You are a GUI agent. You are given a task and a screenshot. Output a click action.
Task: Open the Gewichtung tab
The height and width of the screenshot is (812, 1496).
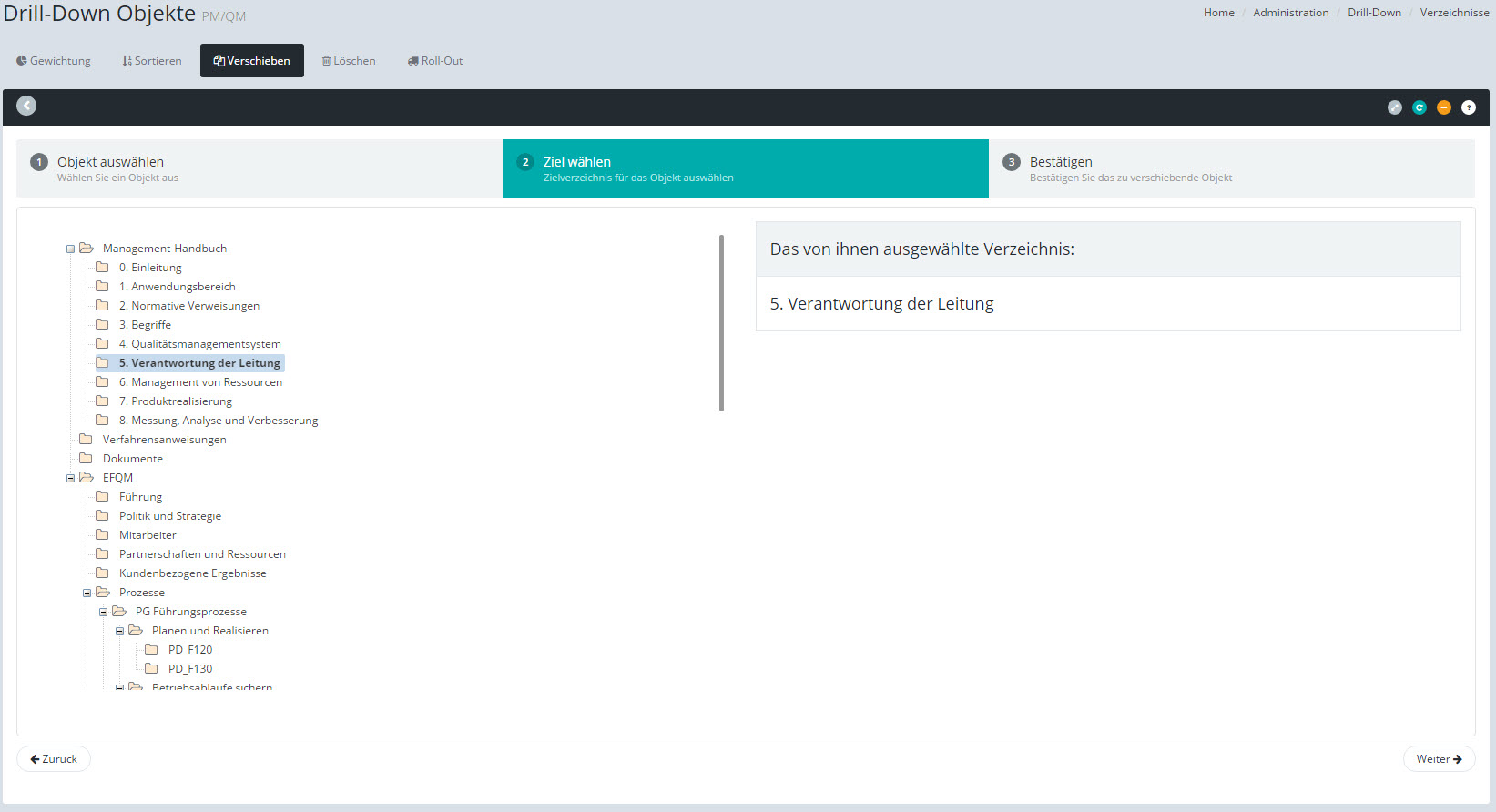click(x=54, y=61)
